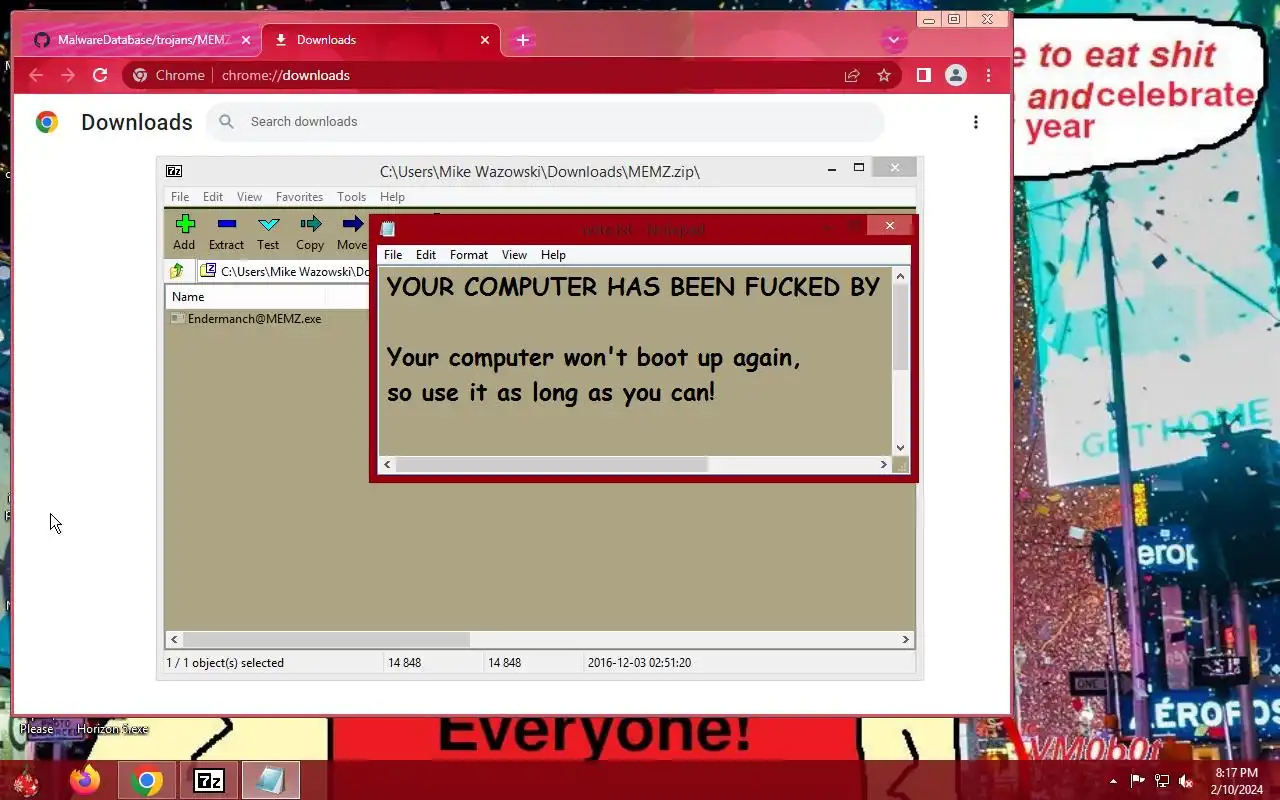Reload the Chrome page
Image resolution: width=1280 pixels, height=800 pixels.
(x=100, y=75)
